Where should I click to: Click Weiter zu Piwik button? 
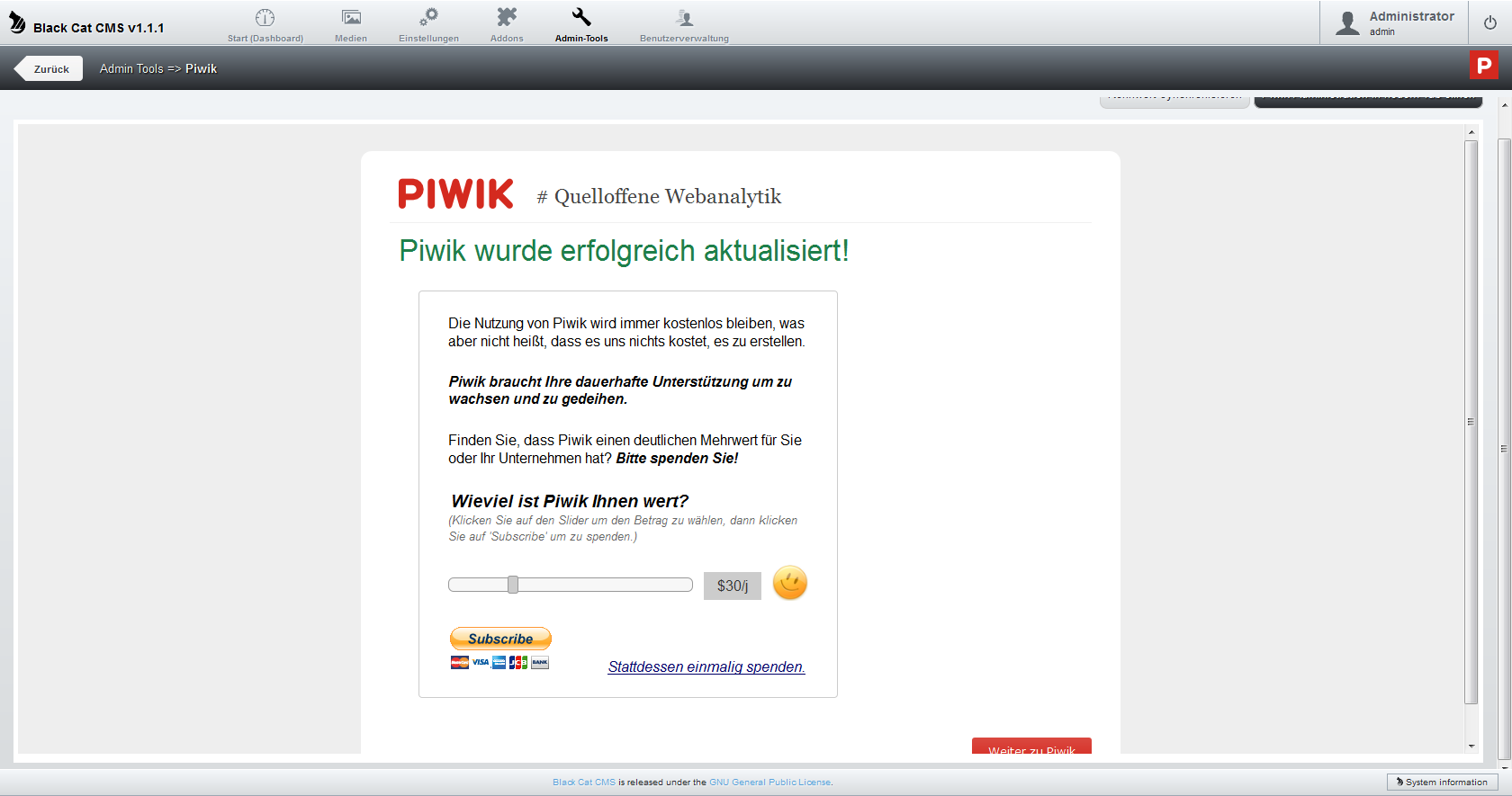1031,747
